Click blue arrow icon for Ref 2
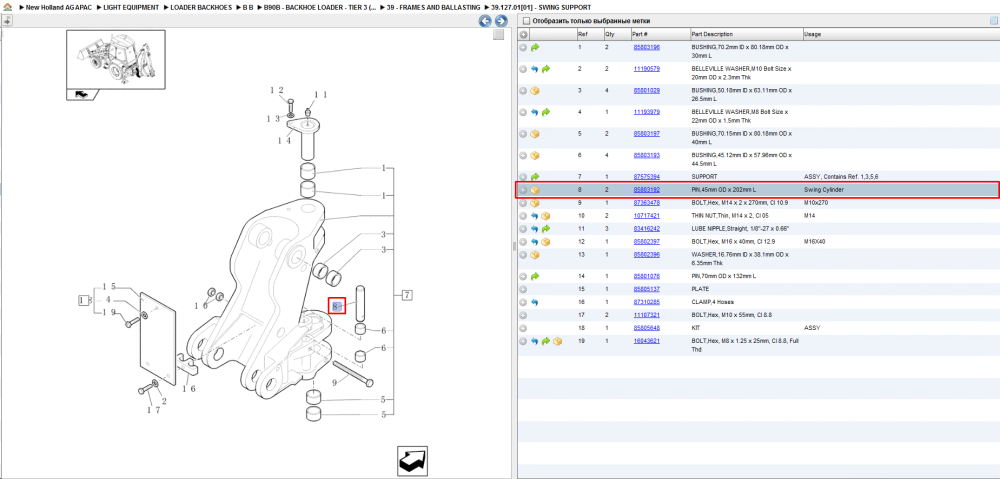This screenshot has height=479, width=1000. click(x=535, y=69)
